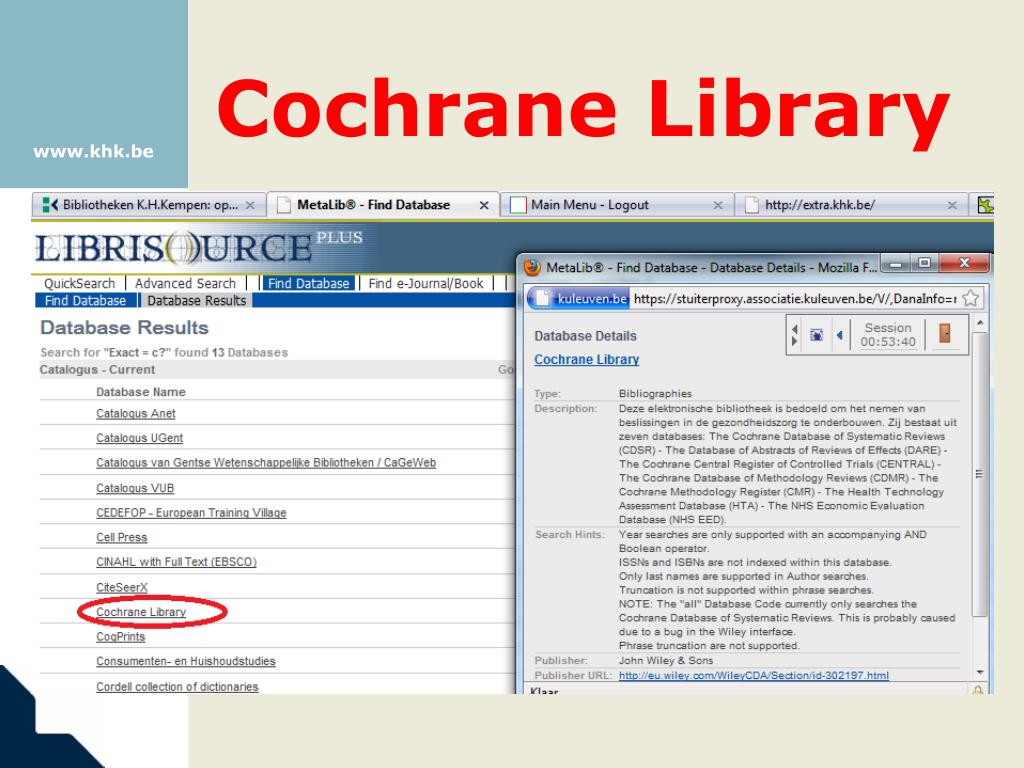The width and height of the screenshot is (1024, 768).
Task: Open Find e-Journal/Book menu
Action: [426, 283]
